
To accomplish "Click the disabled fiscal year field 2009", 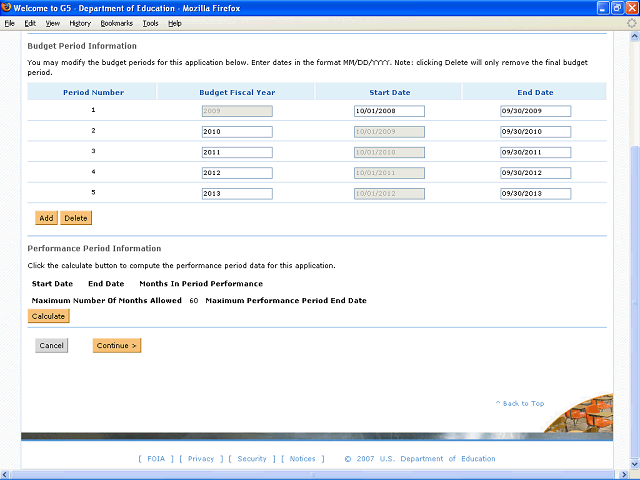I will [237, 111].
